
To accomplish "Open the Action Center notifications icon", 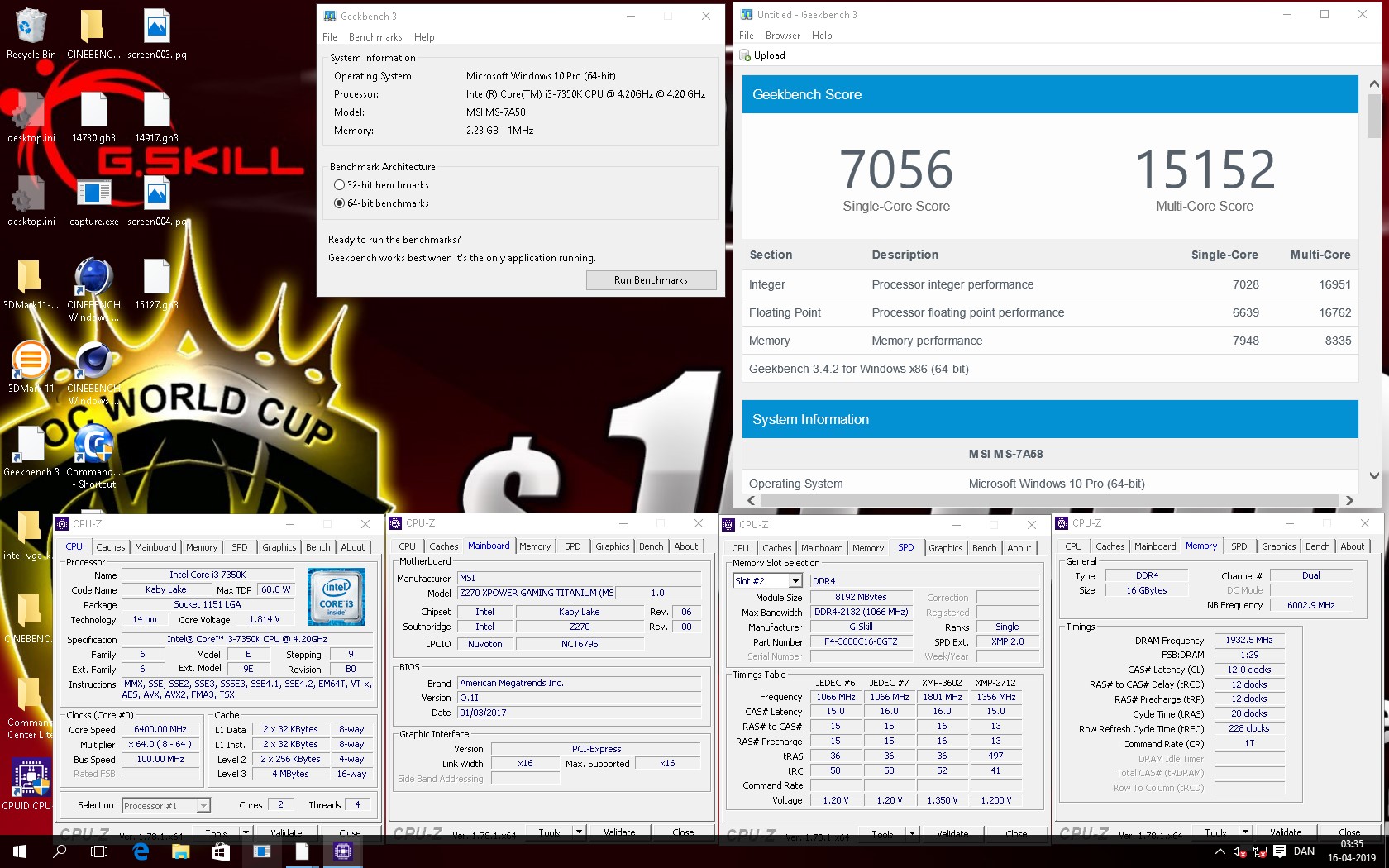I will (1280, 851).
